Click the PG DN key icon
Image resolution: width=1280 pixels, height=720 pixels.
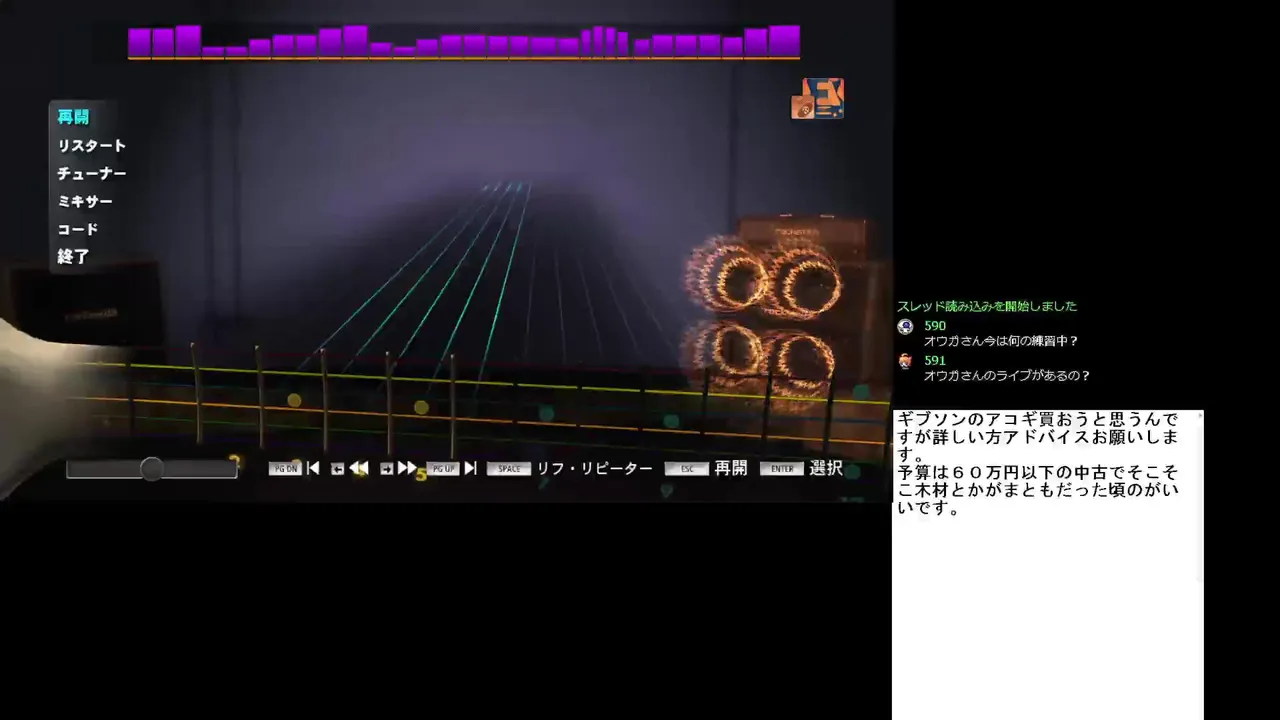click(285, 468)
